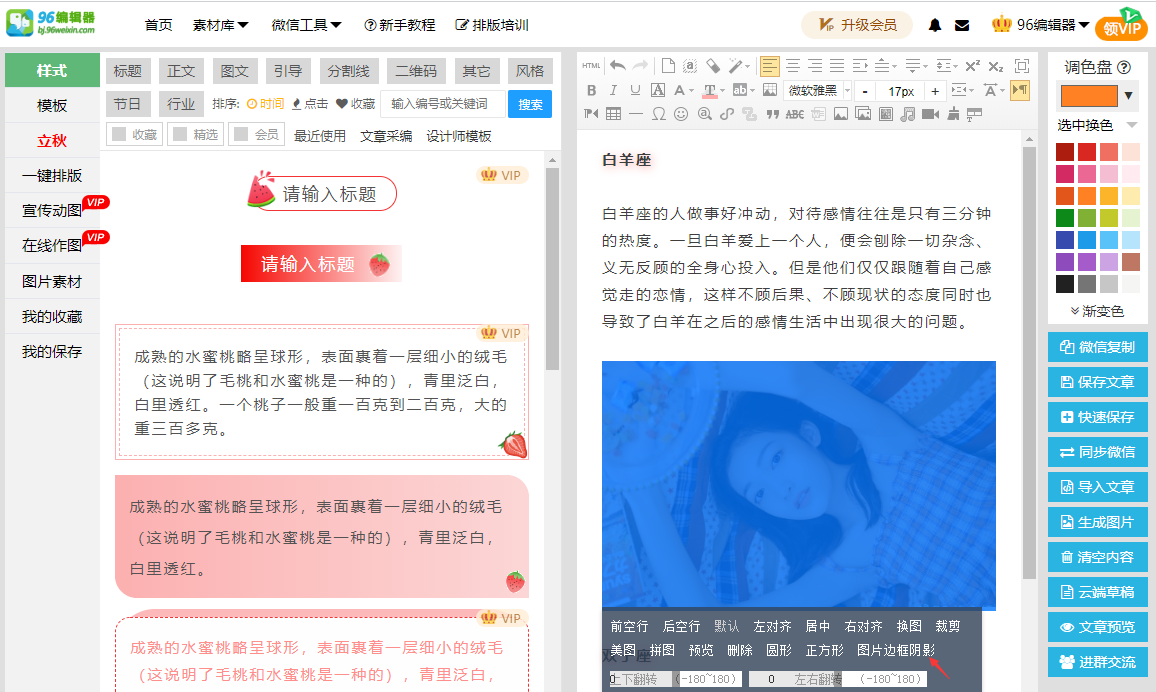Open the 微信工具 dropdown menu

[x=306, y=25]
